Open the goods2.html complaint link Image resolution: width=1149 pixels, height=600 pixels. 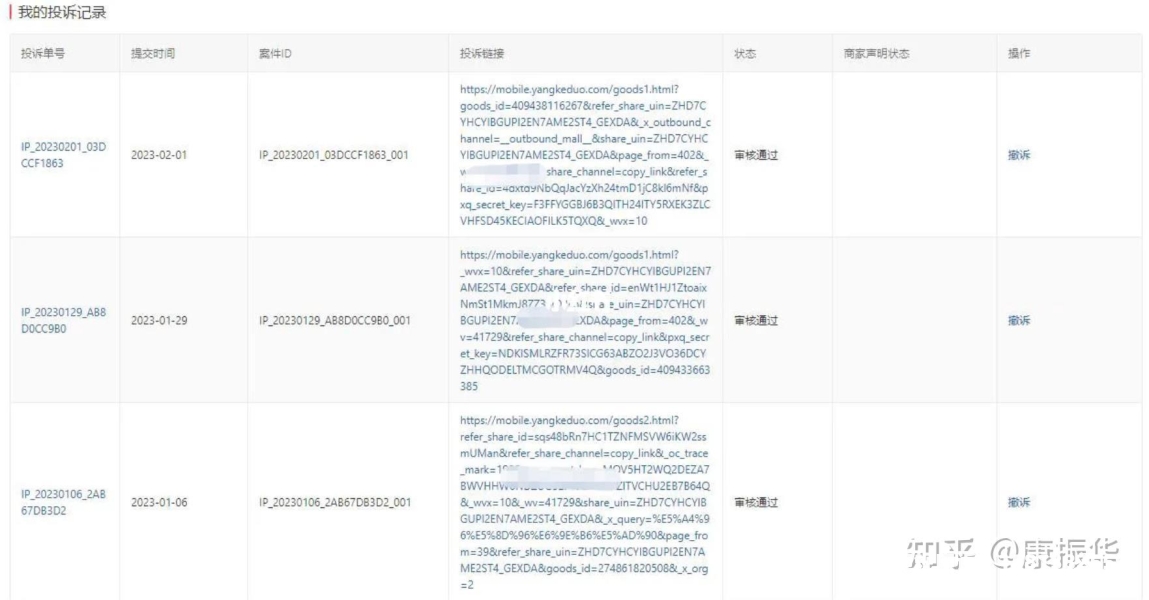585,502
